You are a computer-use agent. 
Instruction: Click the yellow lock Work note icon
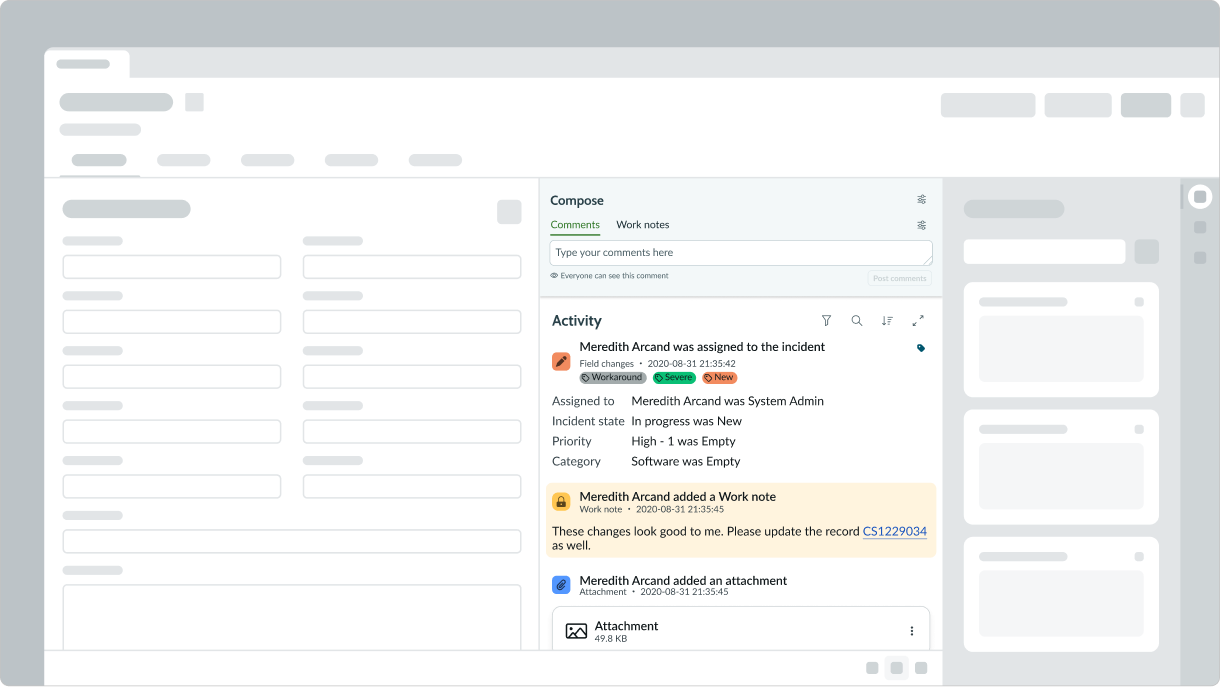(x=561, y=502)
